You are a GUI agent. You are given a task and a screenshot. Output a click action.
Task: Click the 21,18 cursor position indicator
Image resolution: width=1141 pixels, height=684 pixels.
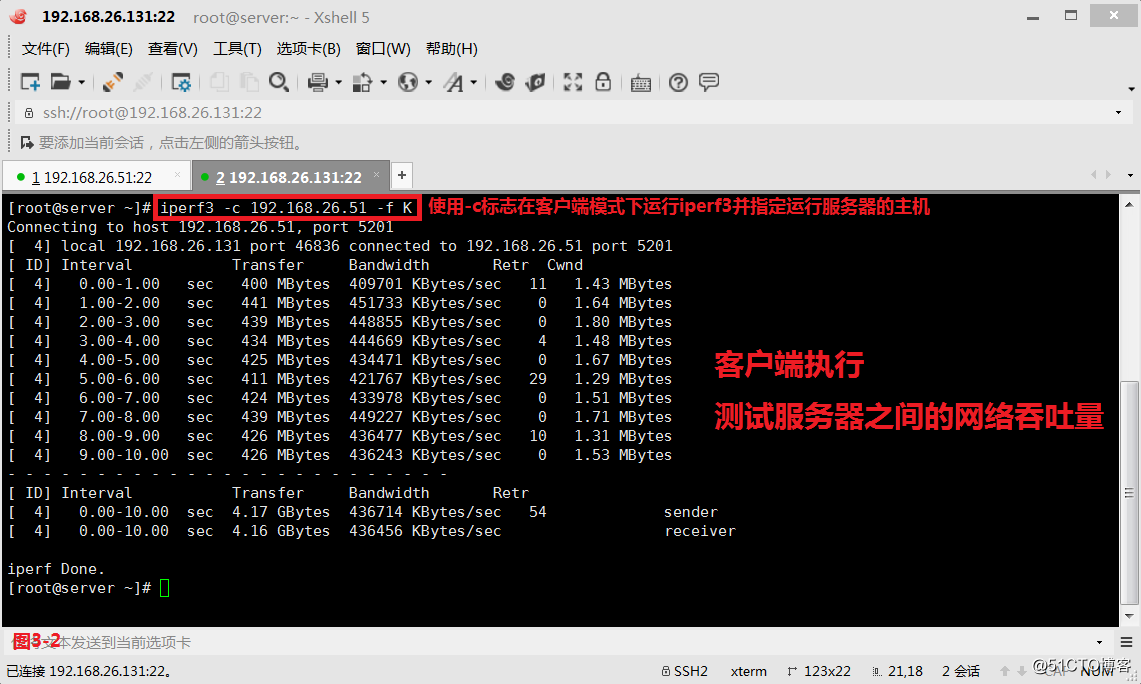click(x=898, y=671)
